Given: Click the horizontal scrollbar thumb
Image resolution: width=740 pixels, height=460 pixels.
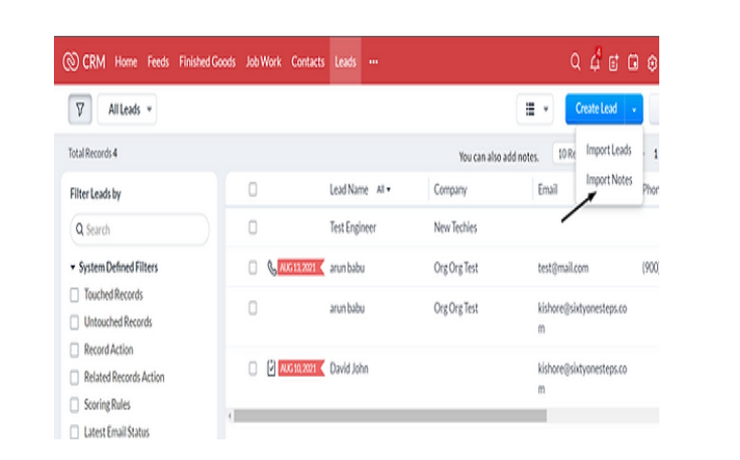Looking at the screenshot, I should pyautogui.click(x=390, y=416).
